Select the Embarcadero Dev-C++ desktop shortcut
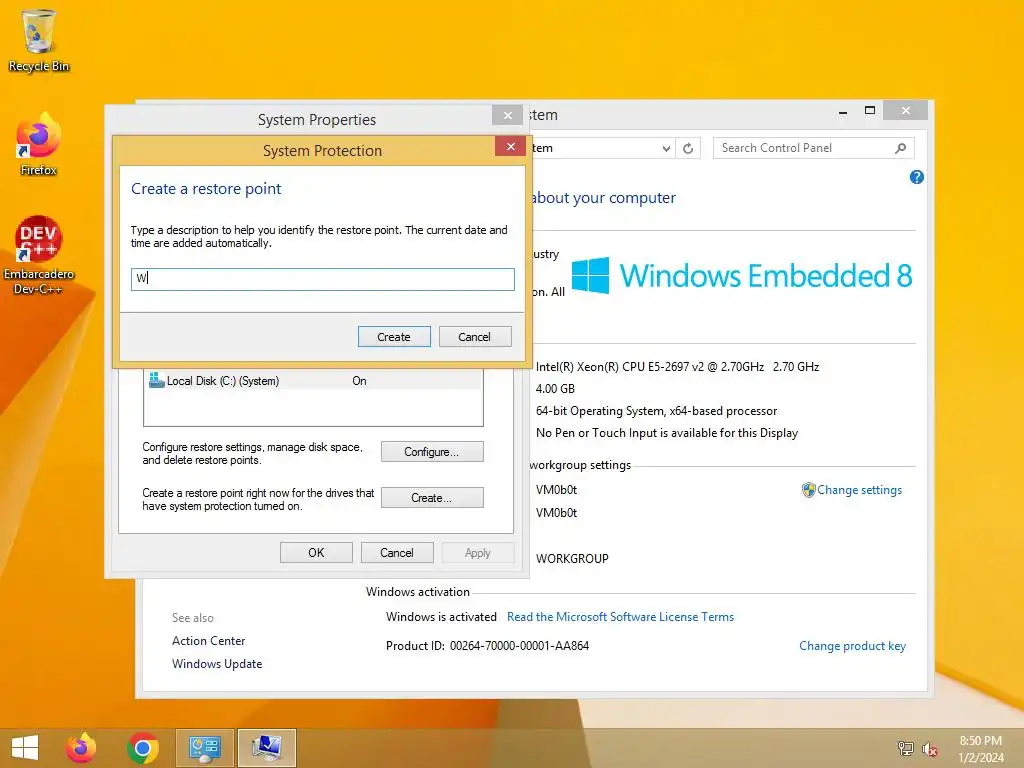The image size is (1024, 768). click(x=39, y=255)
